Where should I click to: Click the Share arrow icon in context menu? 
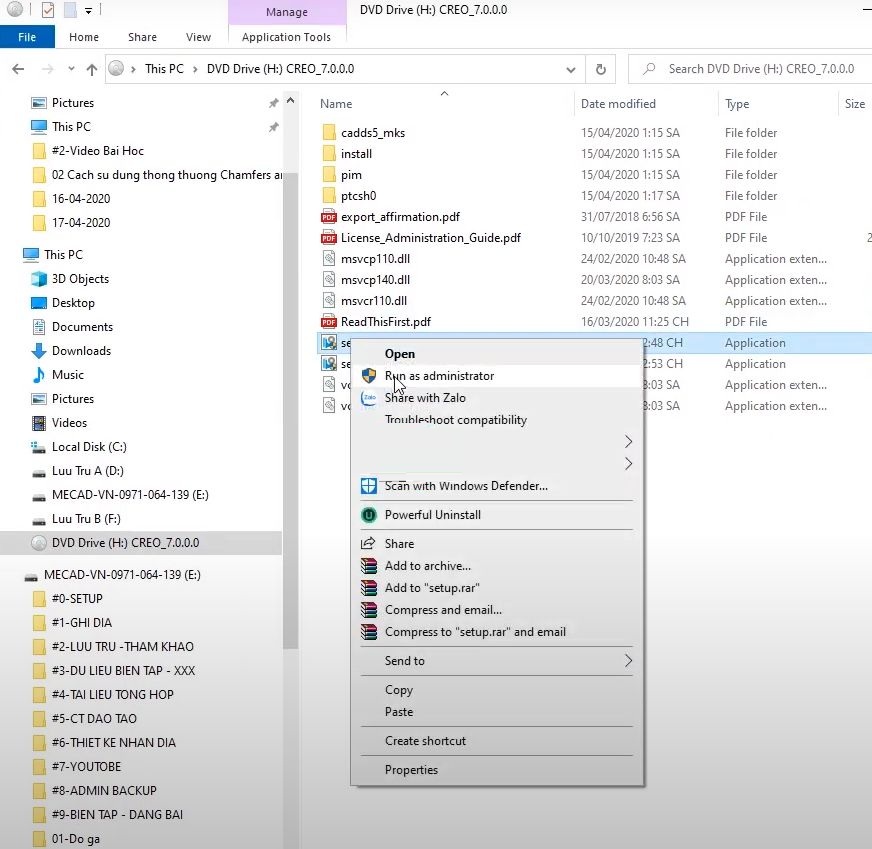pos(368,543)
